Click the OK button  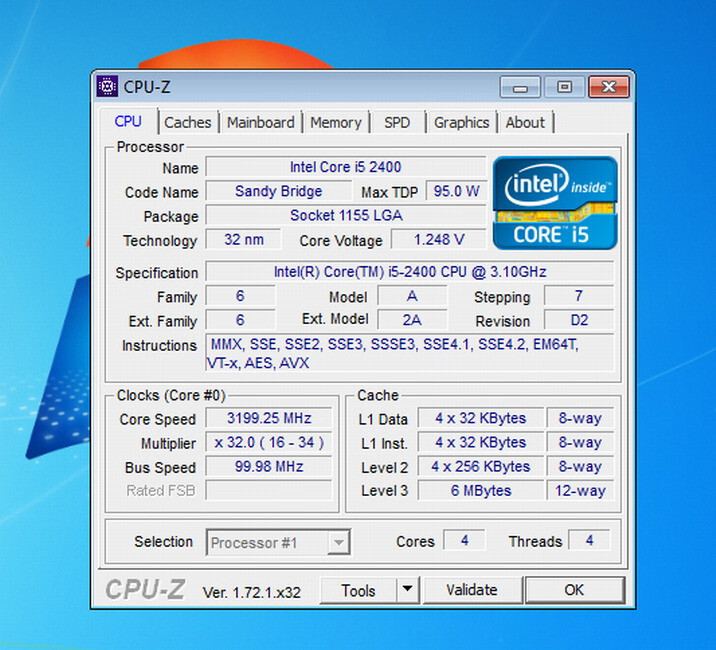point(574,590)
